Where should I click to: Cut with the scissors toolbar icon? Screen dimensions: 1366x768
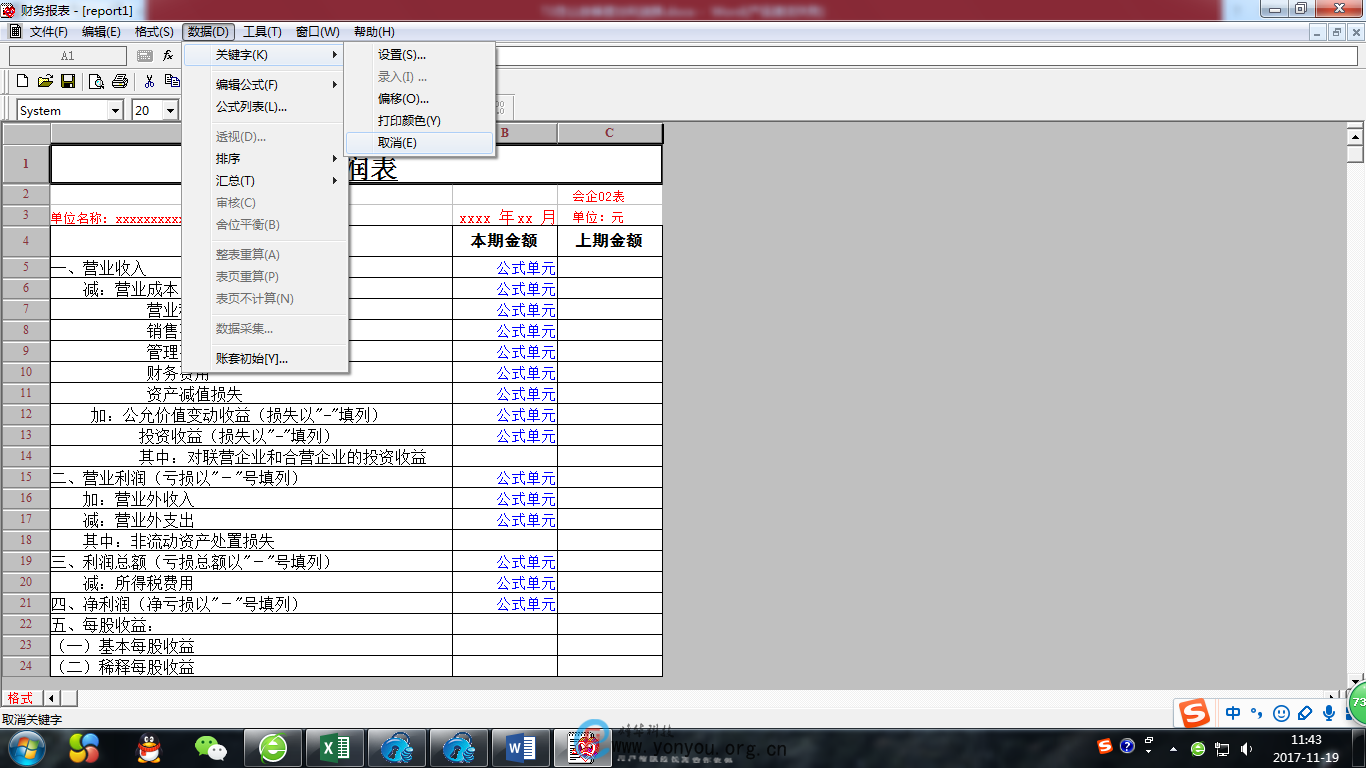[149, 81]
